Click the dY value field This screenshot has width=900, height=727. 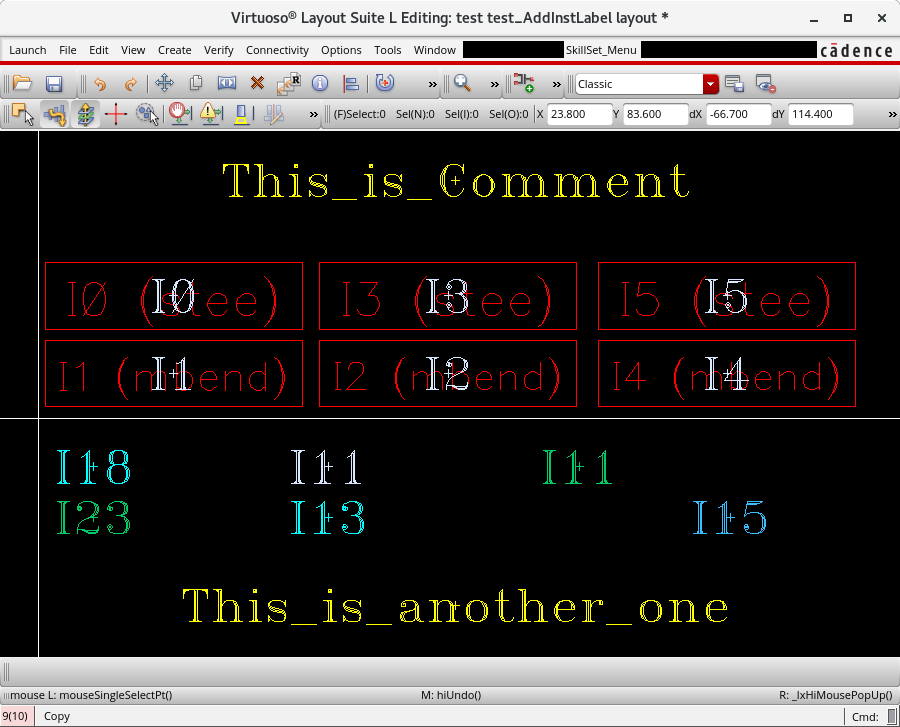click(821, 114)
